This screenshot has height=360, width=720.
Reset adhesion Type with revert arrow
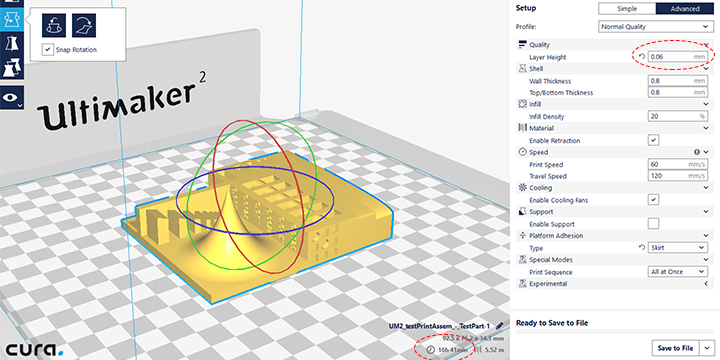642,248
